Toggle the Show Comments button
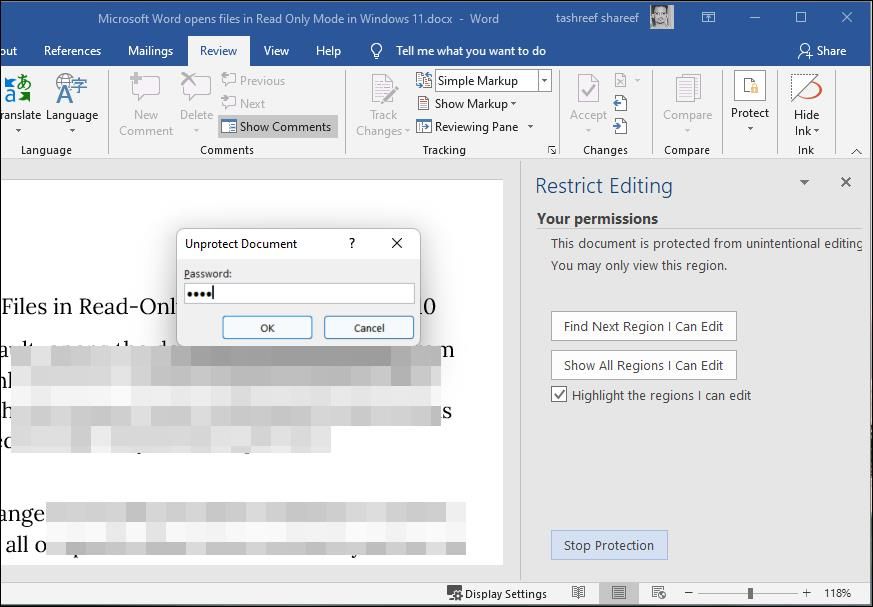 point(277,127)
